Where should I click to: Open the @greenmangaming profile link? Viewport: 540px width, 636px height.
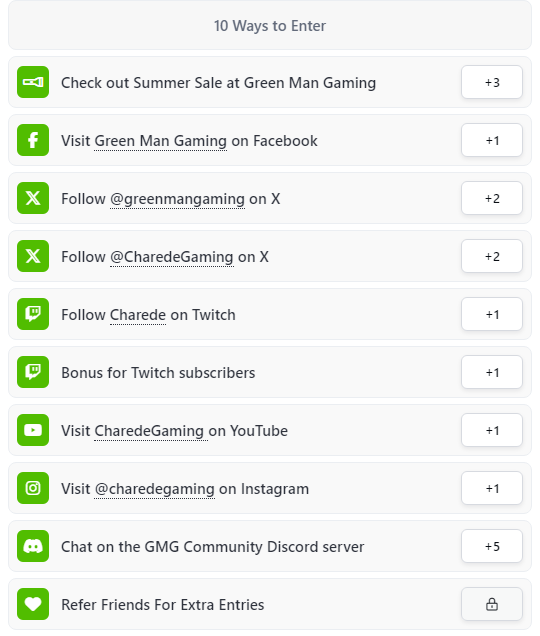tap(177, 199)
